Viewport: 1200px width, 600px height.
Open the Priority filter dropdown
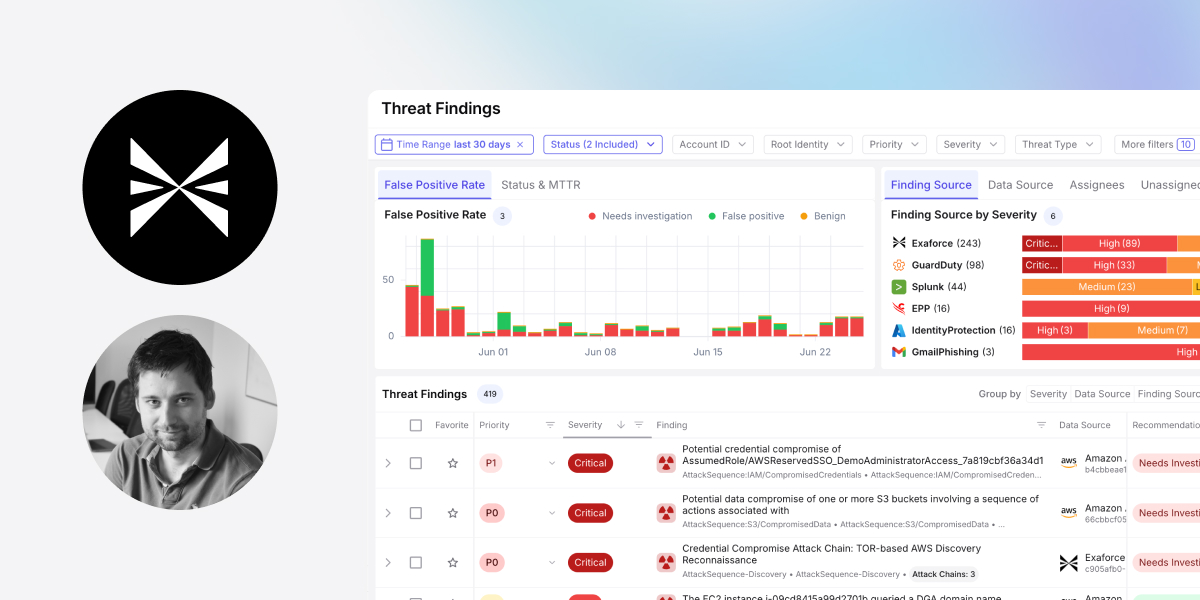[x=894, y=145]
